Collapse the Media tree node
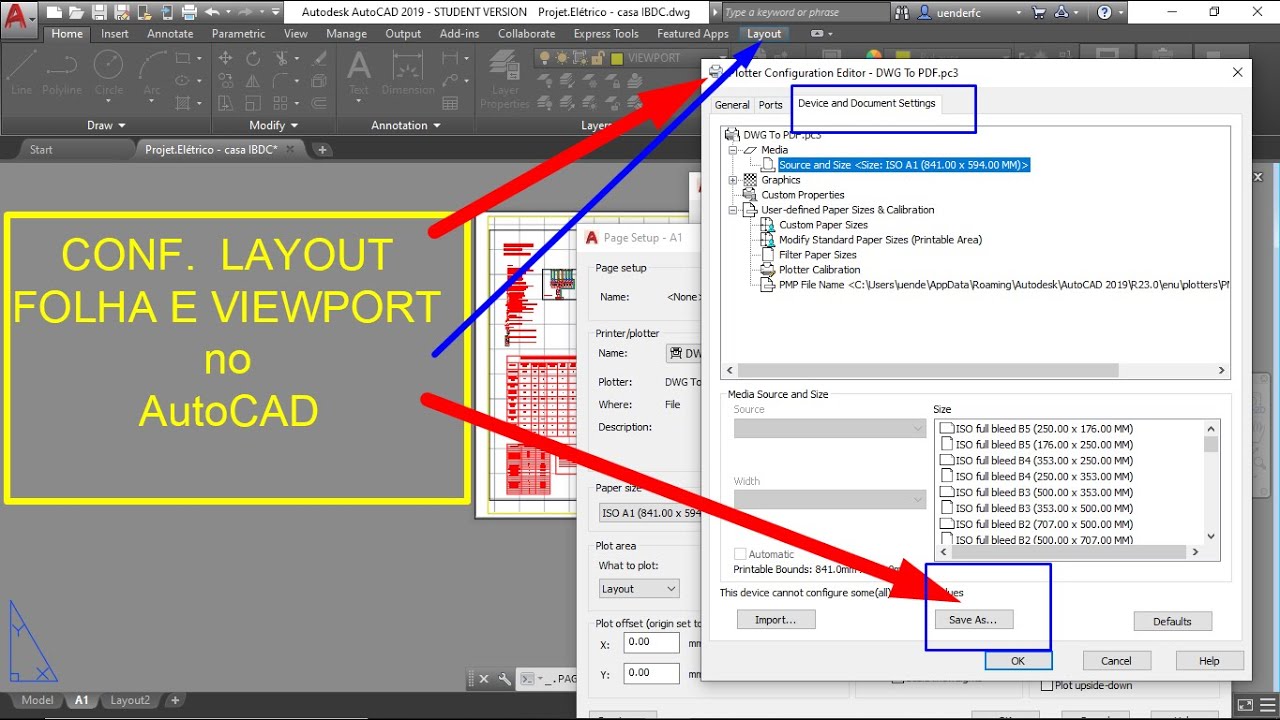Image resolution: width=1280 pixels, height=720 pixels. pyautogui.click(x=733, y=150)
